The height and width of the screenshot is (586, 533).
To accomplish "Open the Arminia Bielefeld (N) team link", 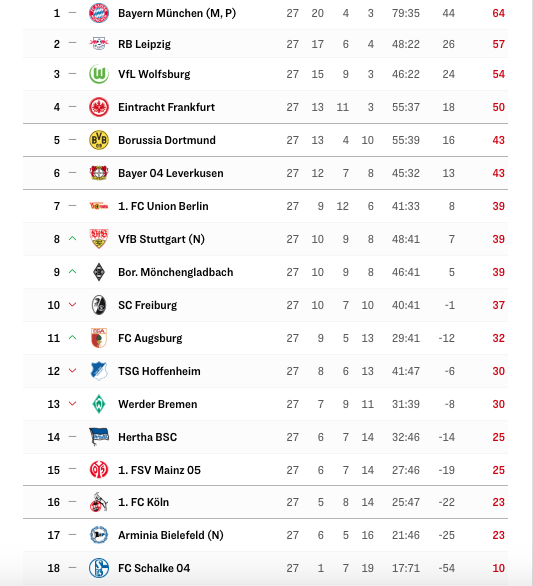I will point(170,535).
